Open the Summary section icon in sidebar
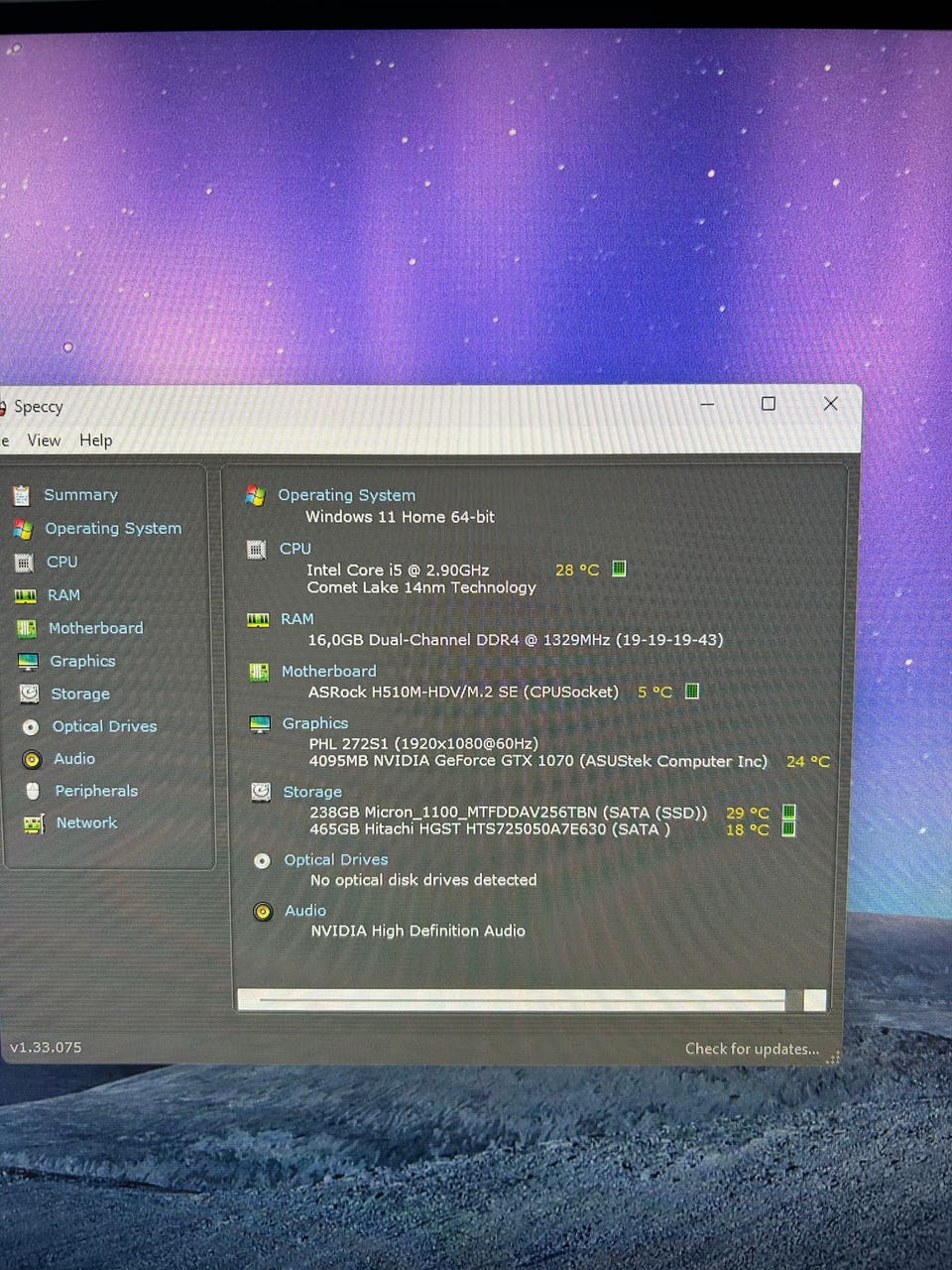 click(x=21, y=495)
